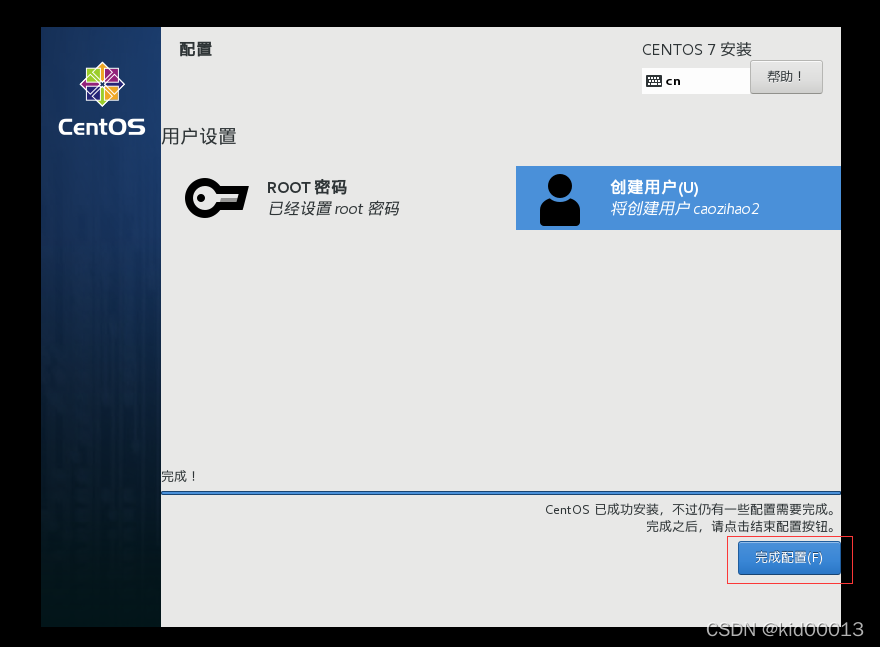Click the installation progress bar
This screenshot has width=880, height=647.
[x=501, y=493]
